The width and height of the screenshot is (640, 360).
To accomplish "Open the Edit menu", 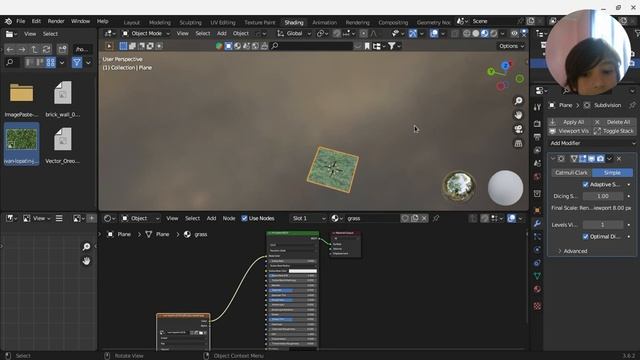I will 36,21.
